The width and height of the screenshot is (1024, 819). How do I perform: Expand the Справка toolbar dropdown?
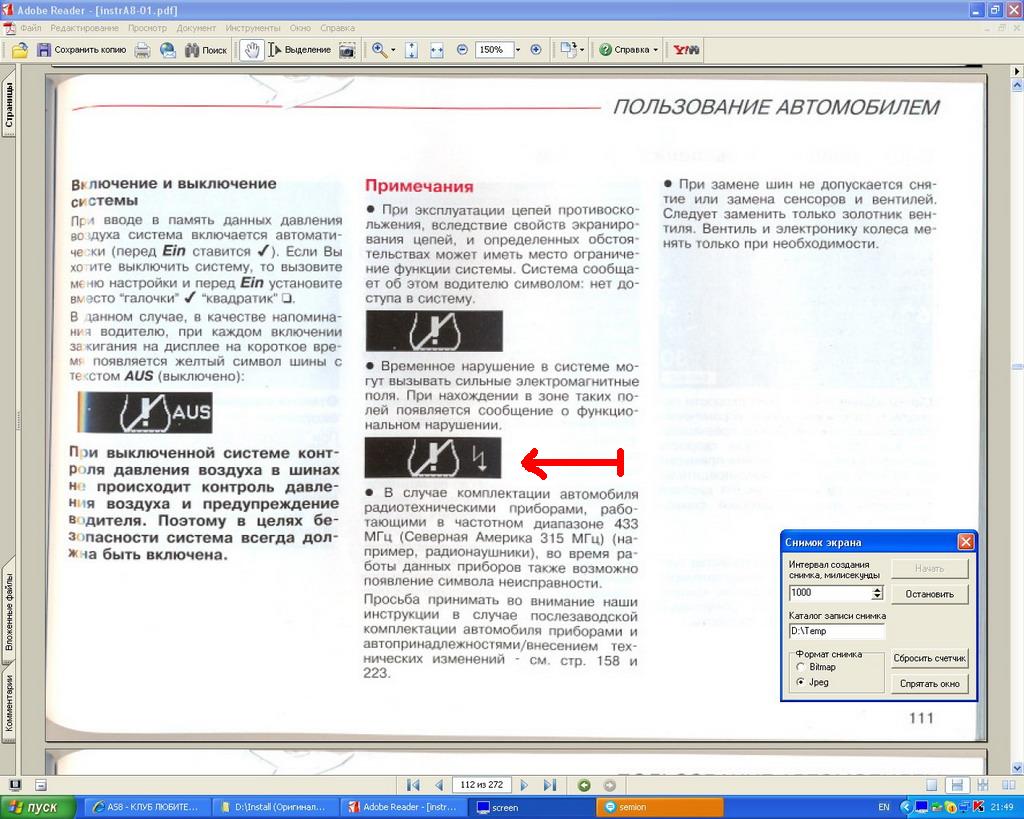point(656,50)
